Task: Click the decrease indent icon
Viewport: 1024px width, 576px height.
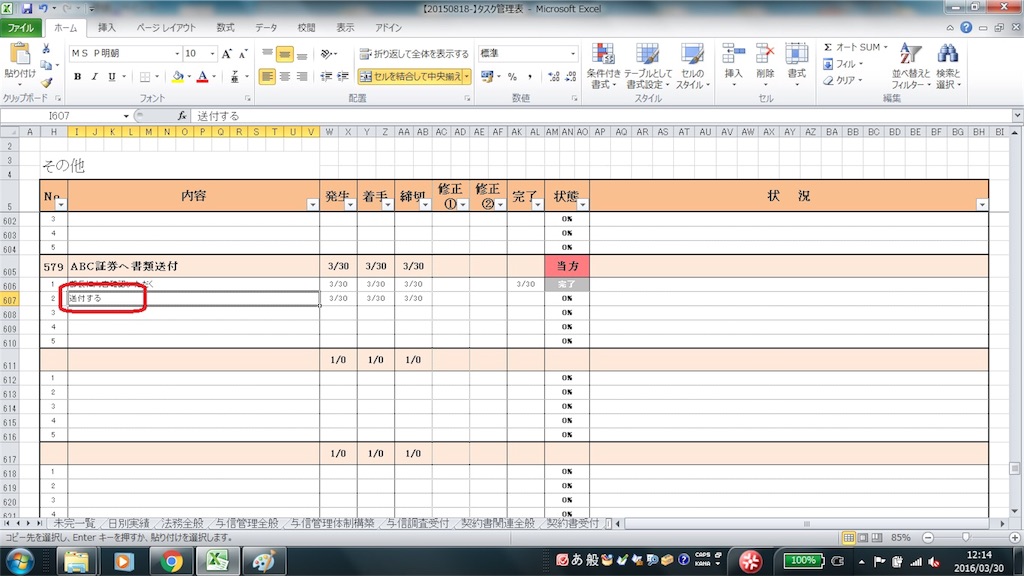Action: (x=326, y=76)
